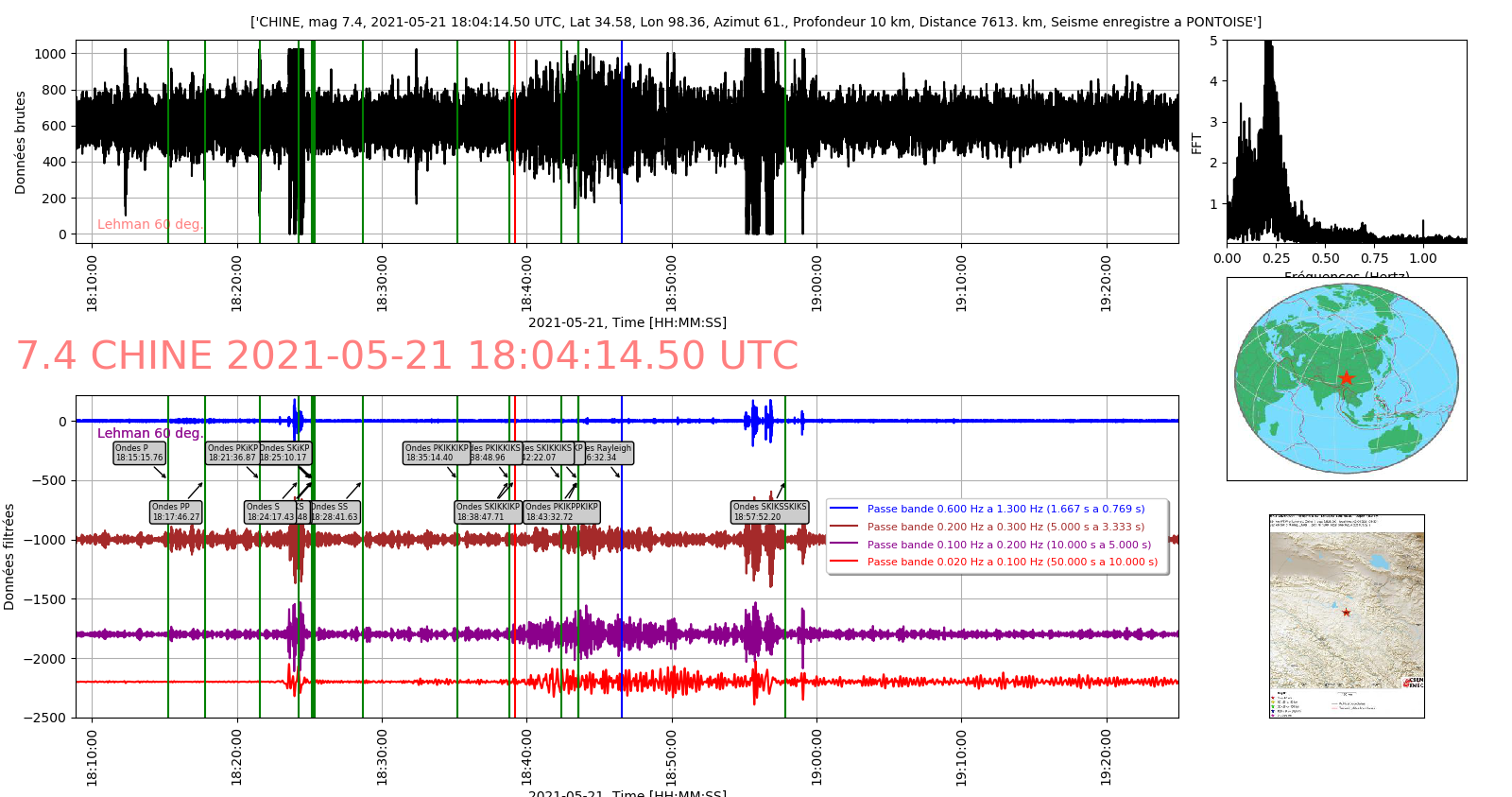Viewport: 1512px width, 797px height.
Task: Click the pink Lehman 60 deg. raw-data label
Action: [150, 224]
